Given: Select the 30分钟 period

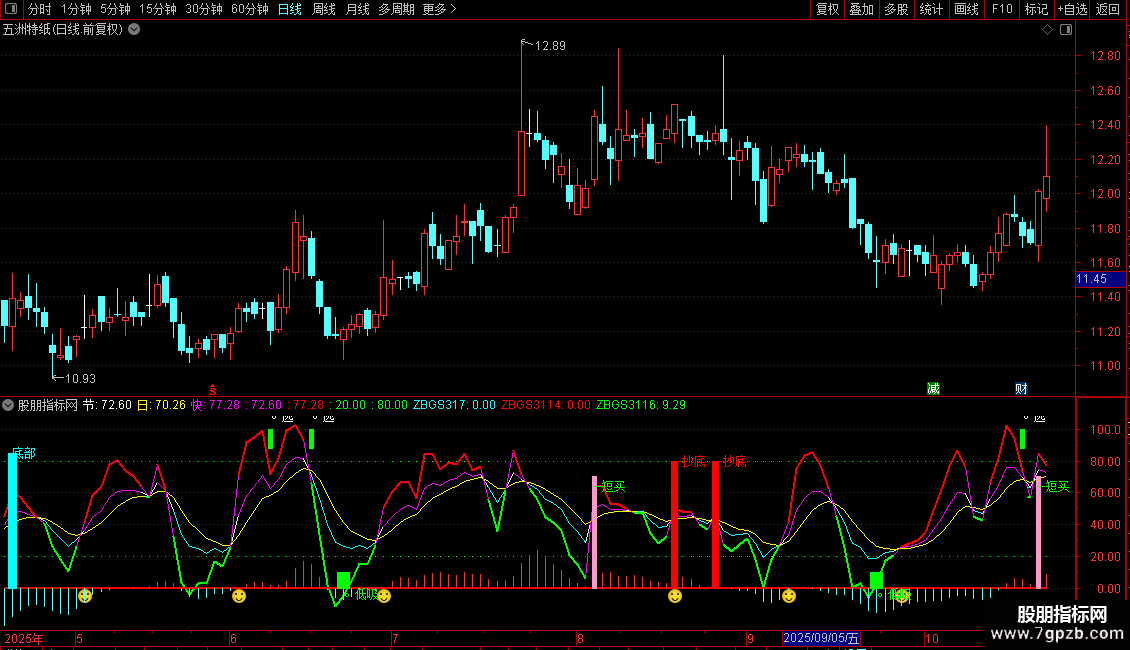Looking at the screenshot, I should 204,9.
